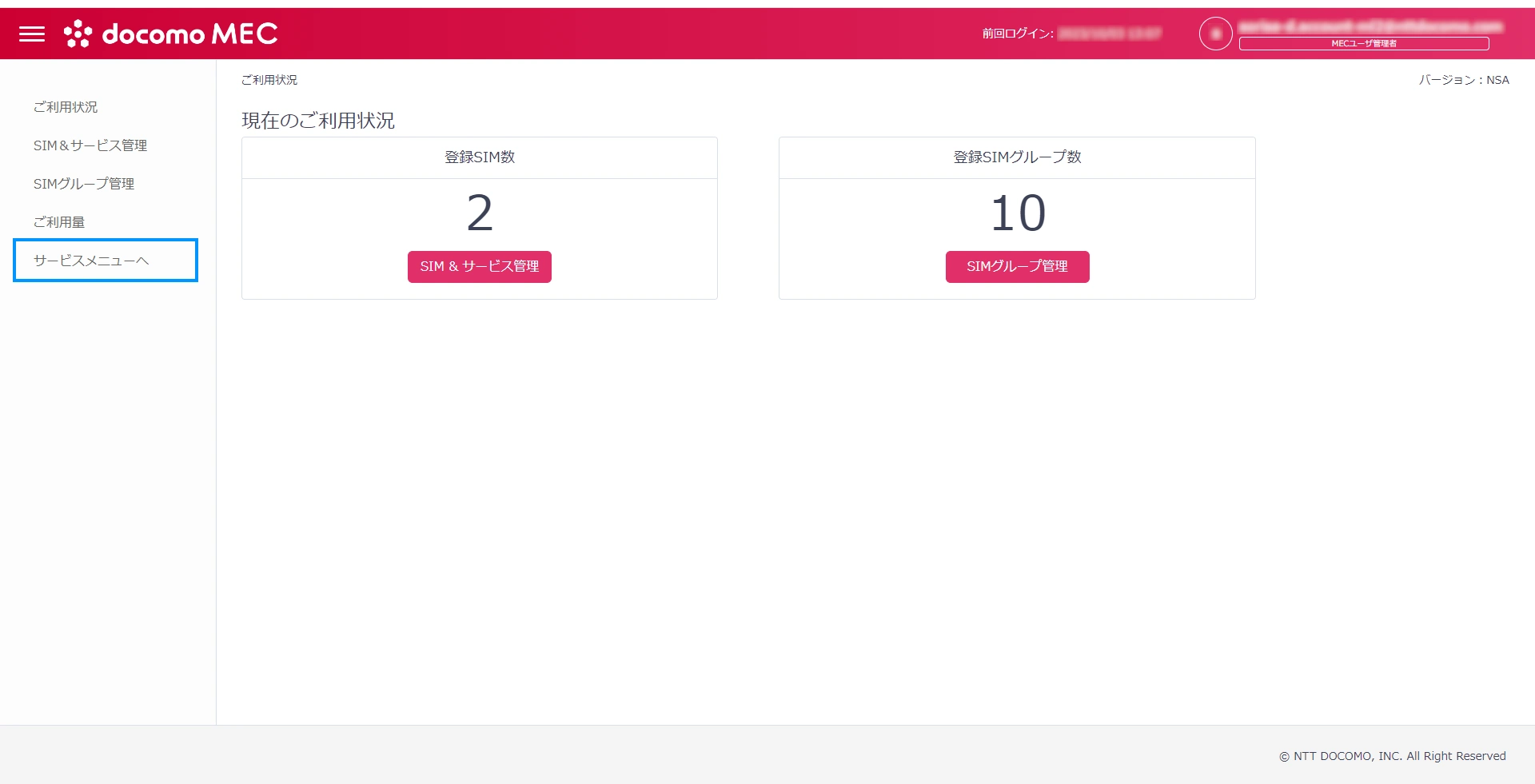This screenshot has height=784, width=1535.
Task: Click the 登録SIMグループ数 card header
Action: pyautogui.click(x=1017, y=157)
